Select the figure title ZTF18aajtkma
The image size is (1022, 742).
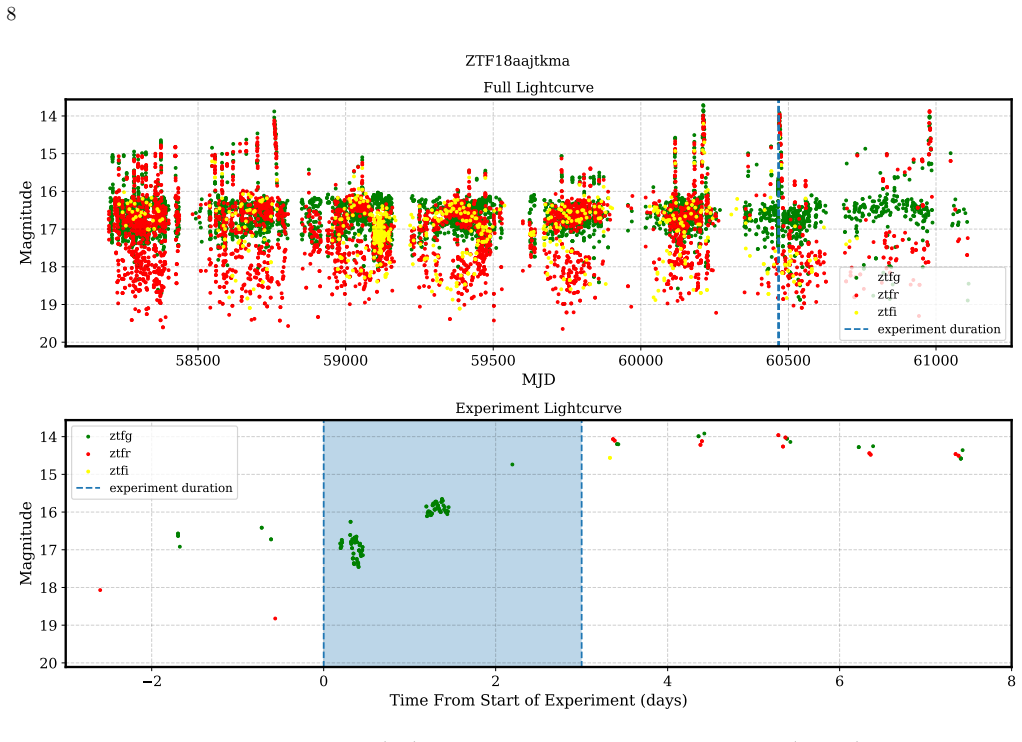click(x=517, y=61)
